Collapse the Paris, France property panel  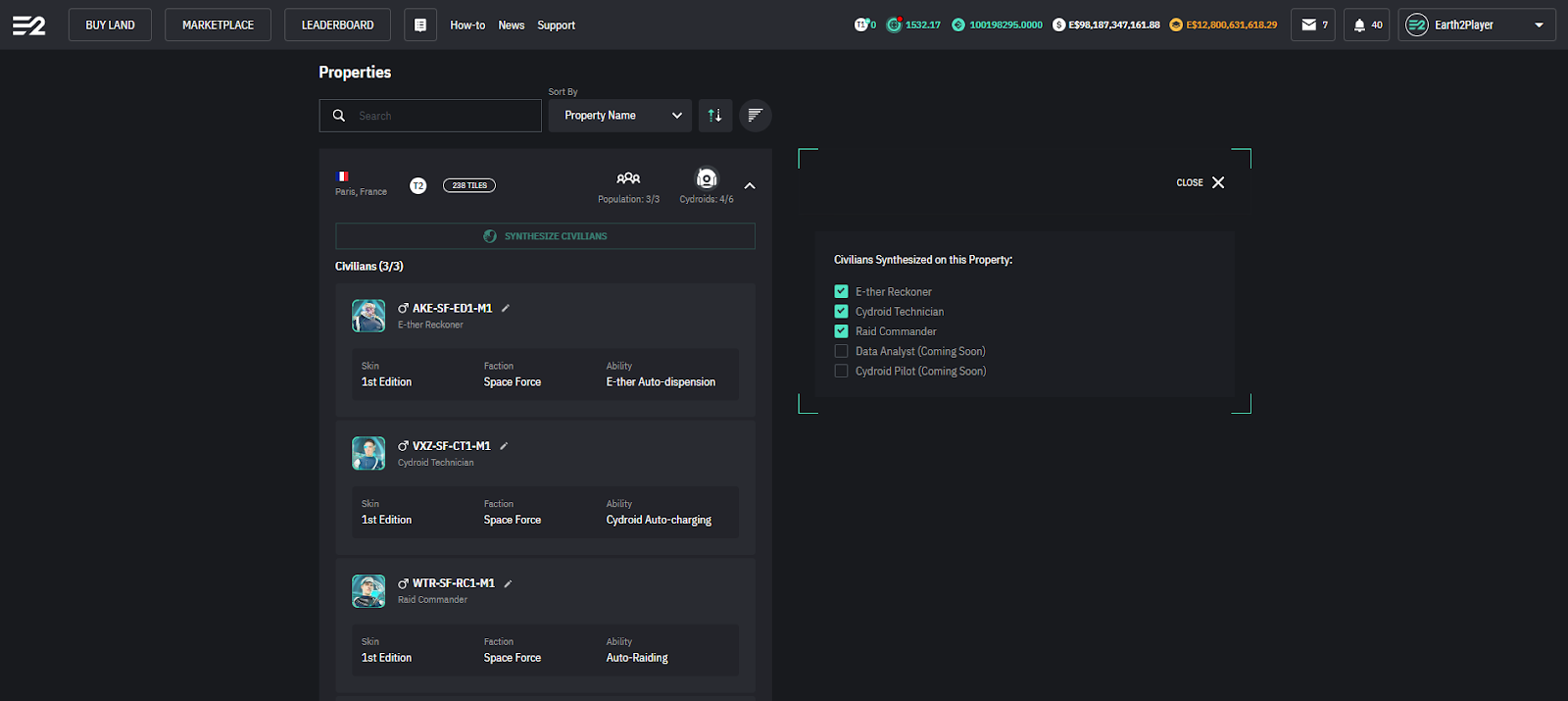(750, 186)
